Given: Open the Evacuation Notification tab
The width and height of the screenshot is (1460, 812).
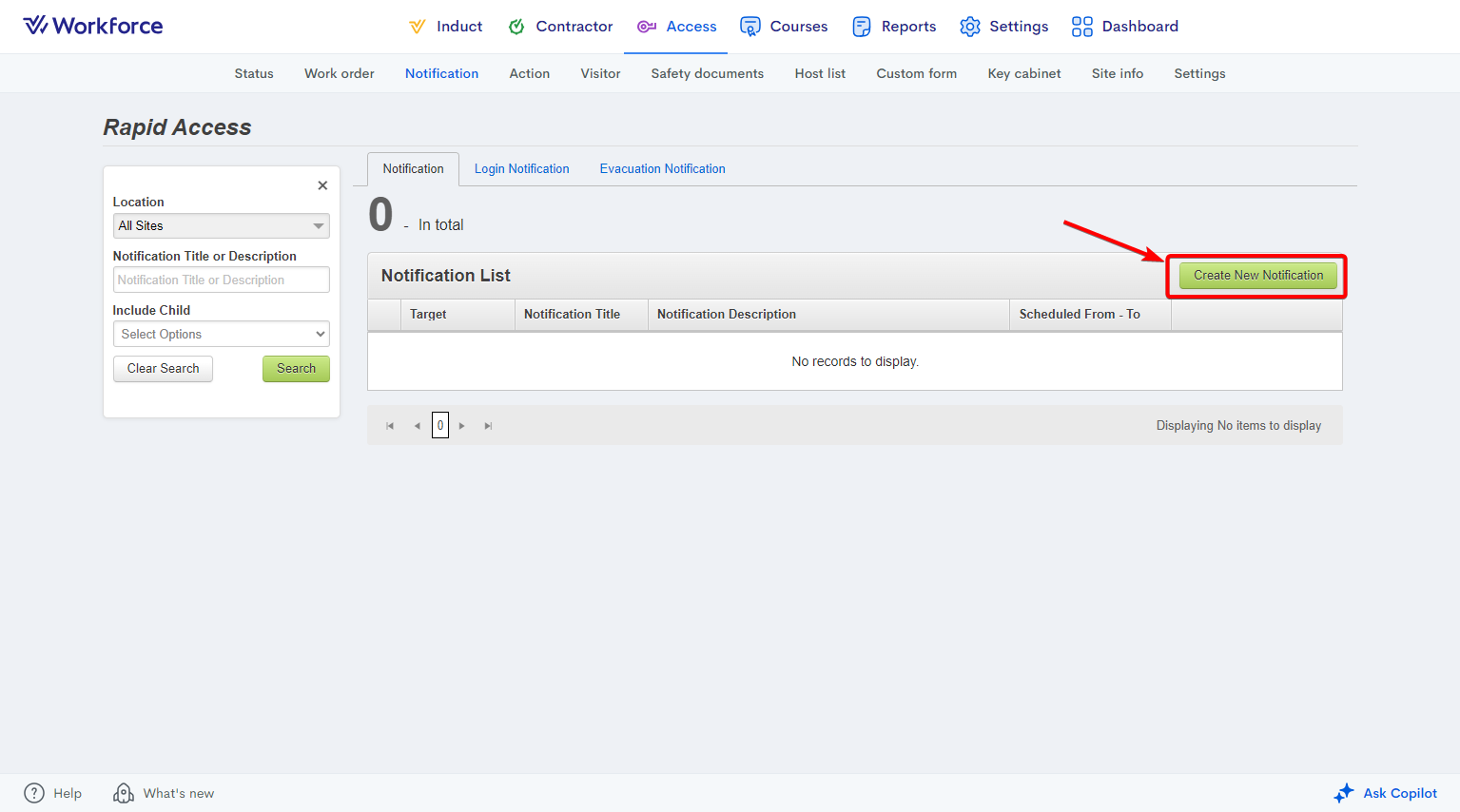Looking at the screenshot, I should pyautogui.click(x=662, y=169).
